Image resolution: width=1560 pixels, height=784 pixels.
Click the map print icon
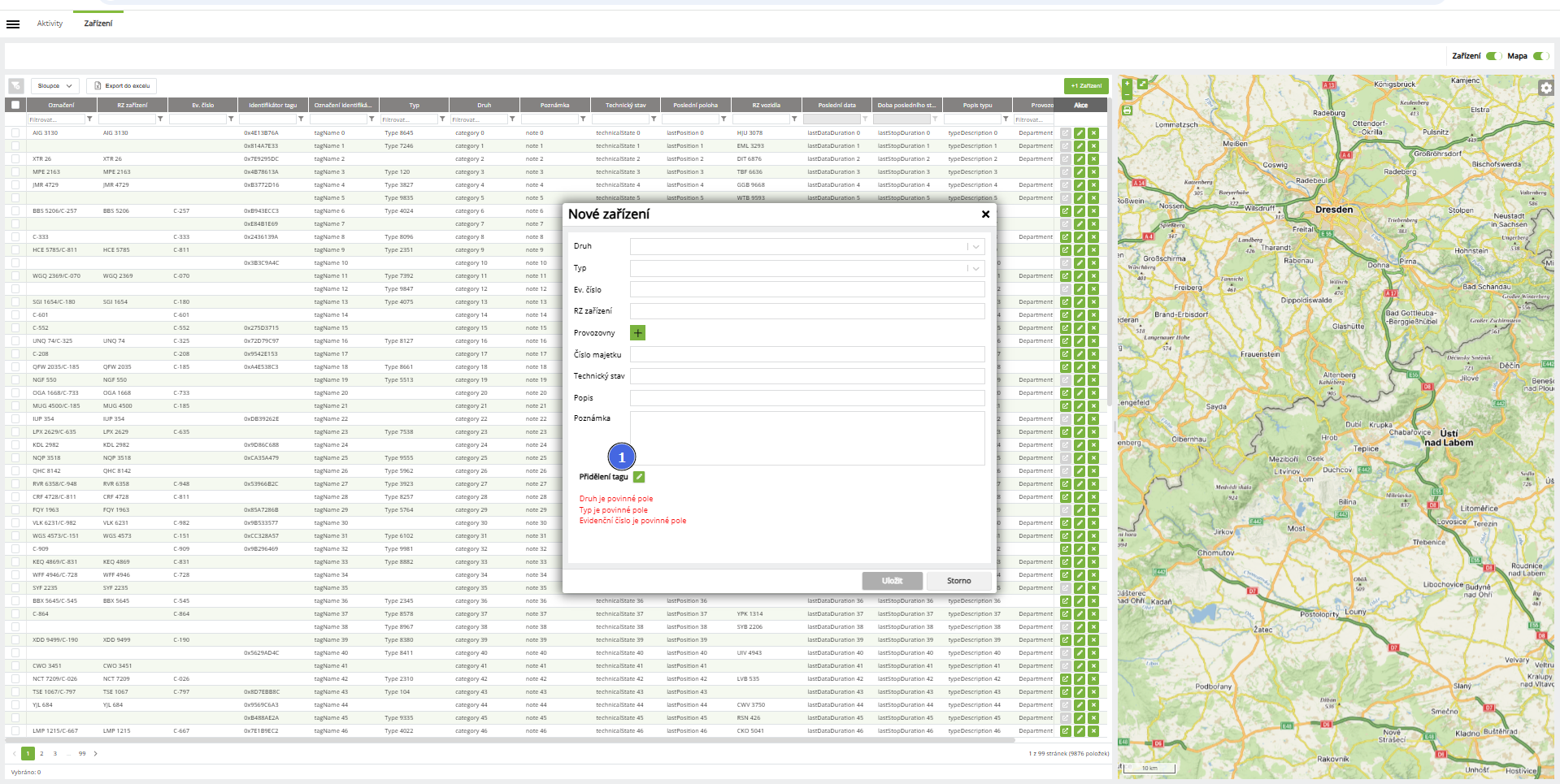(1127, 110)
